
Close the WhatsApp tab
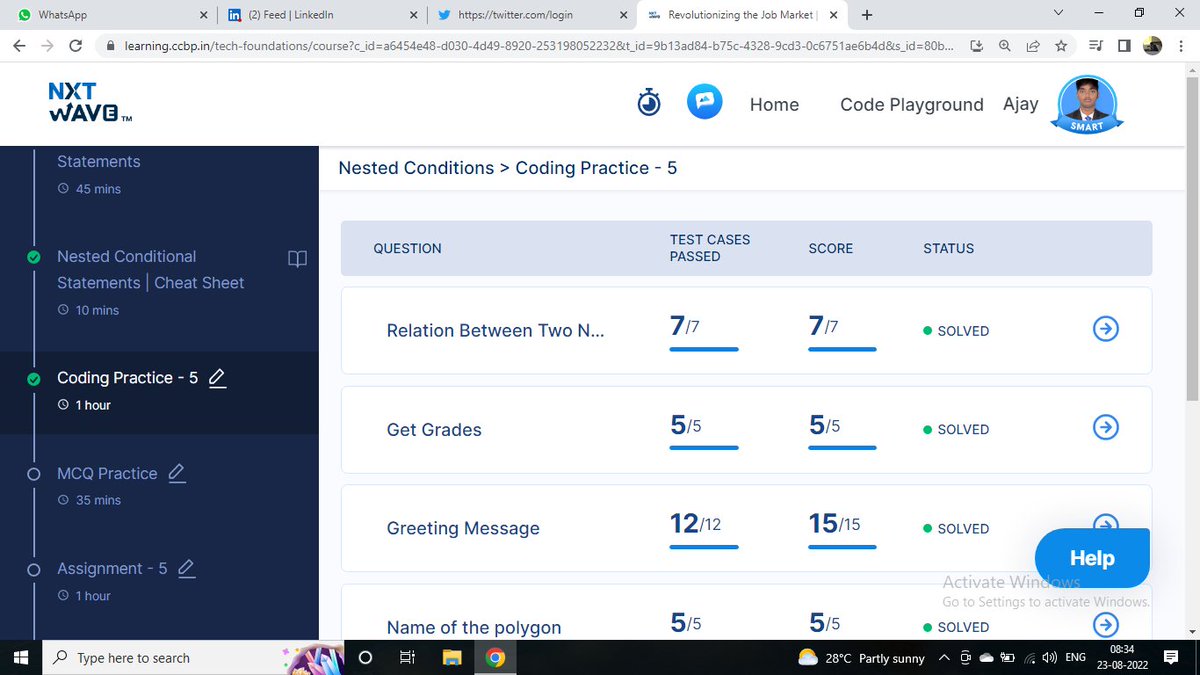coord(203,15)
